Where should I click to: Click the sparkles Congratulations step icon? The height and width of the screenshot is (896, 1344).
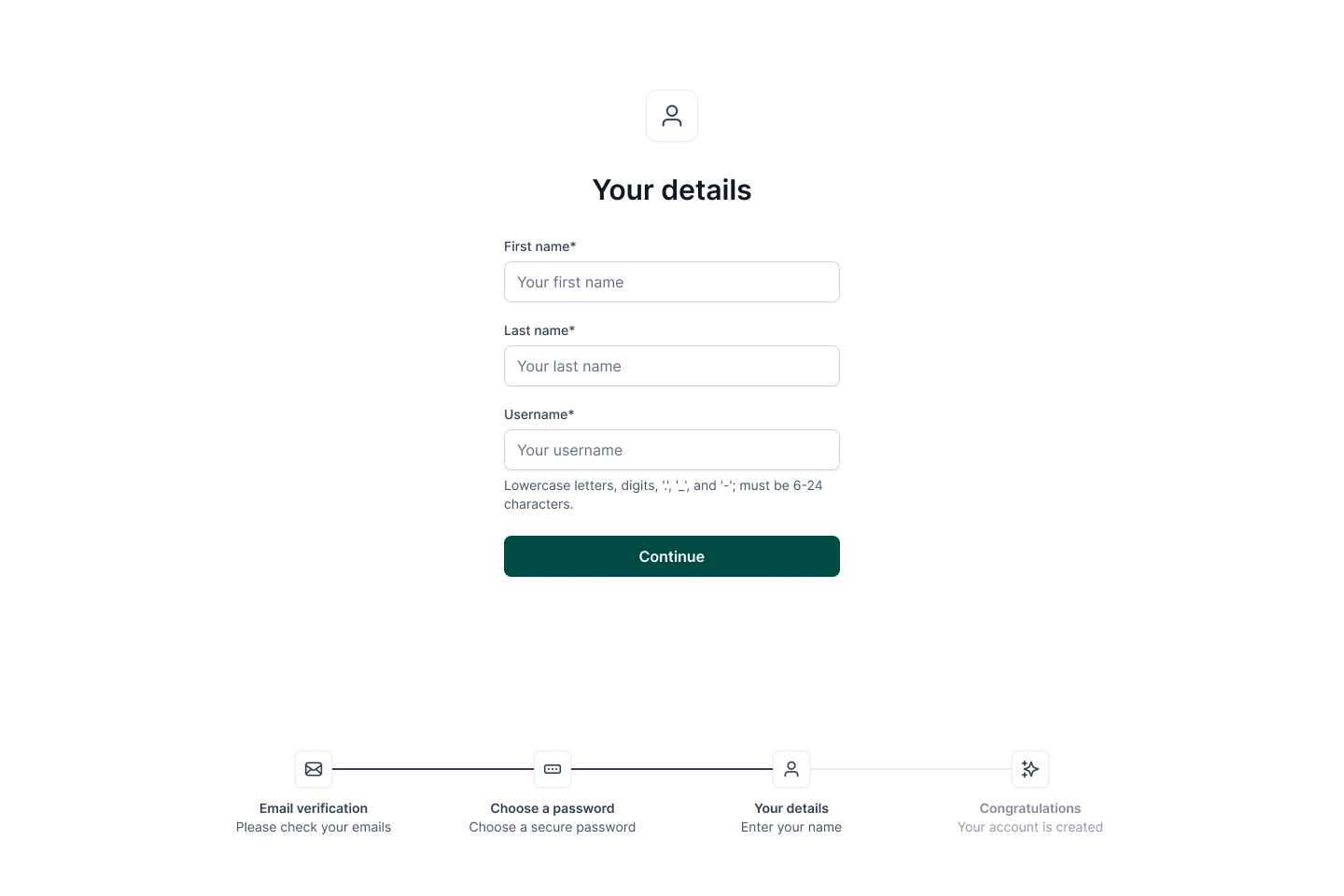(1030, 769)
